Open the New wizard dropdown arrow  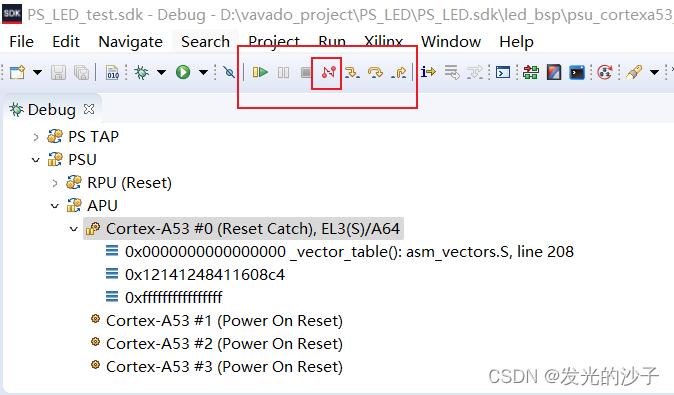pyautogui.click(x=37, y=72)
